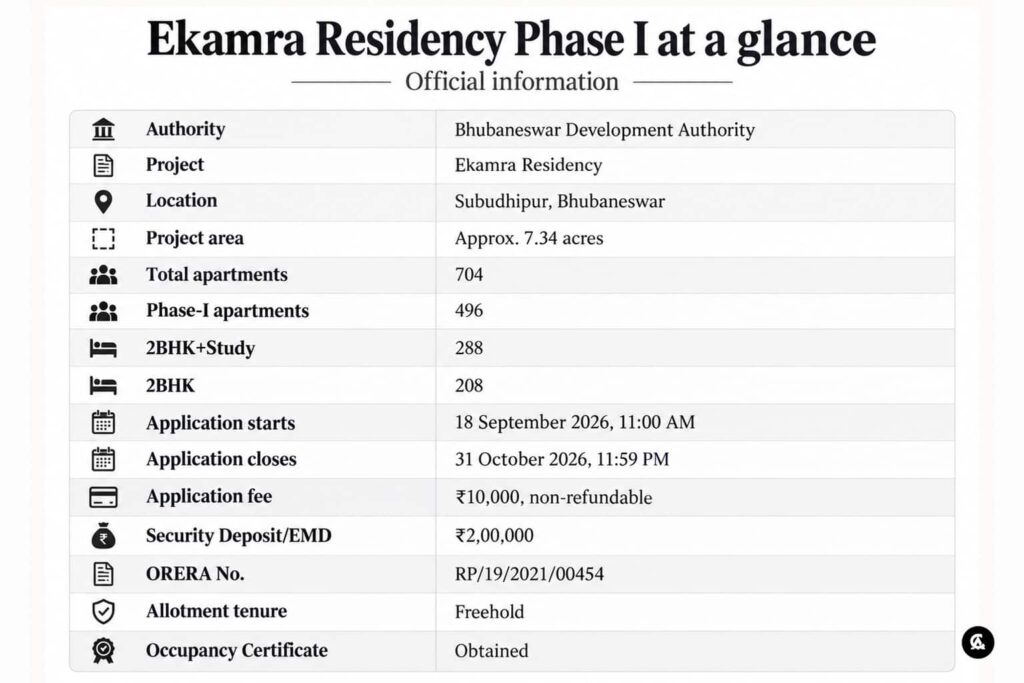Click the award badge icon for Occupancy Certificate
This screenshot has width=1024, height=683.
coord(103,650)
